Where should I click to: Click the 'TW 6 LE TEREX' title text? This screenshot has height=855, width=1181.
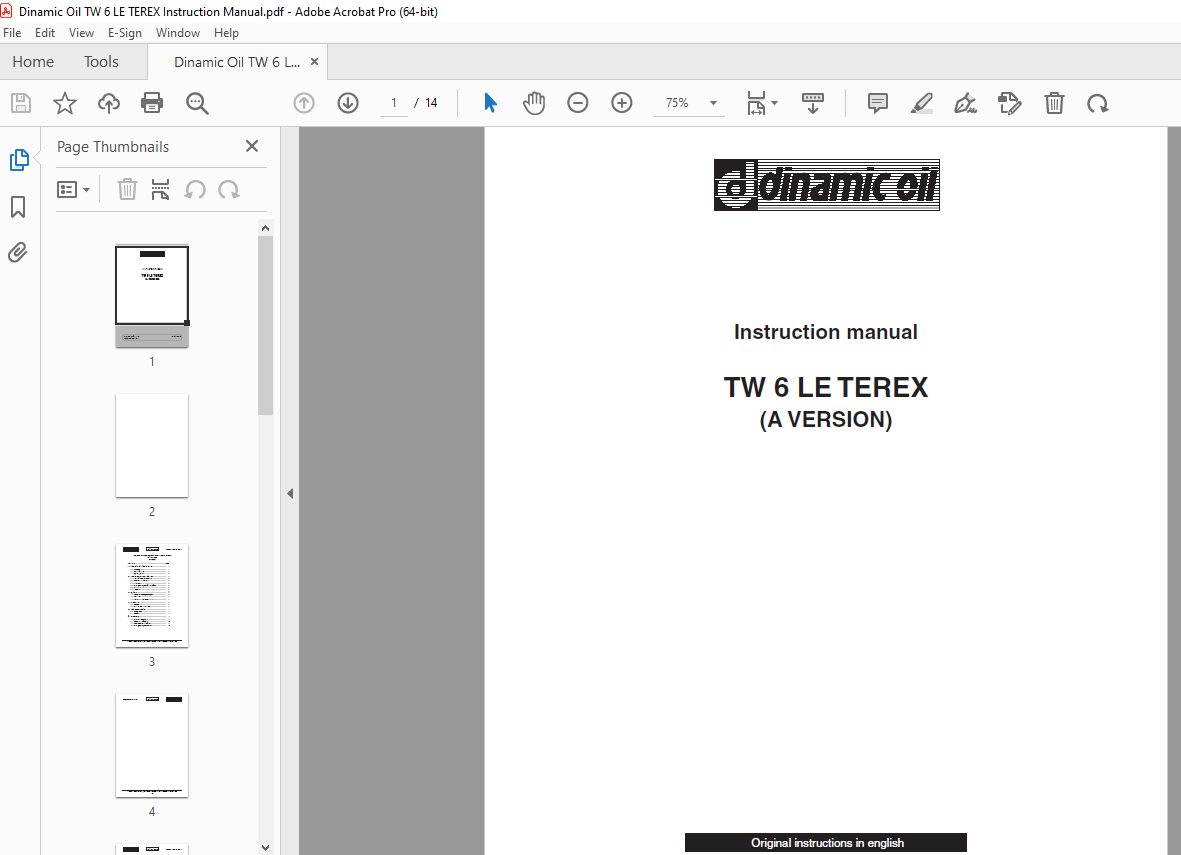point(825,387)
